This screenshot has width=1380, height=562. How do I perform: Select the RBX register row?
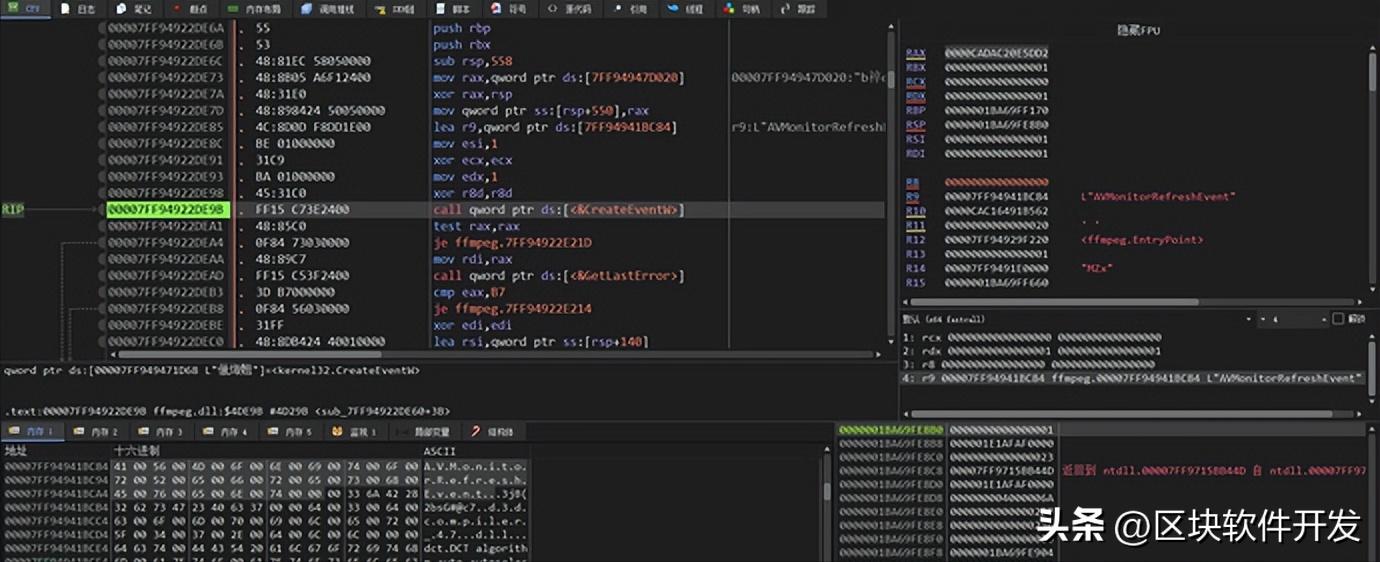[977, 67]
